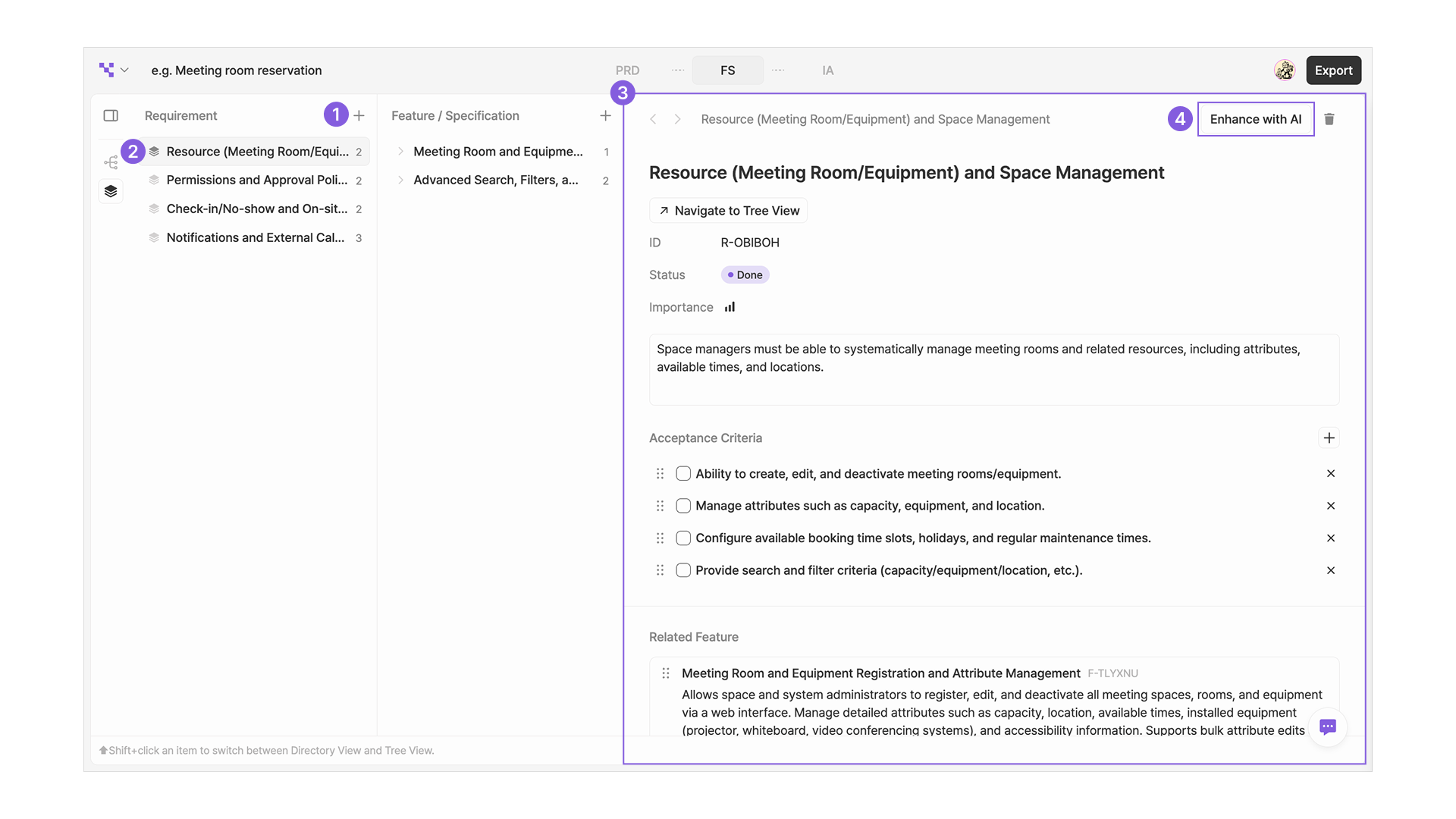Switch to the PRD tab

[627, 70]
